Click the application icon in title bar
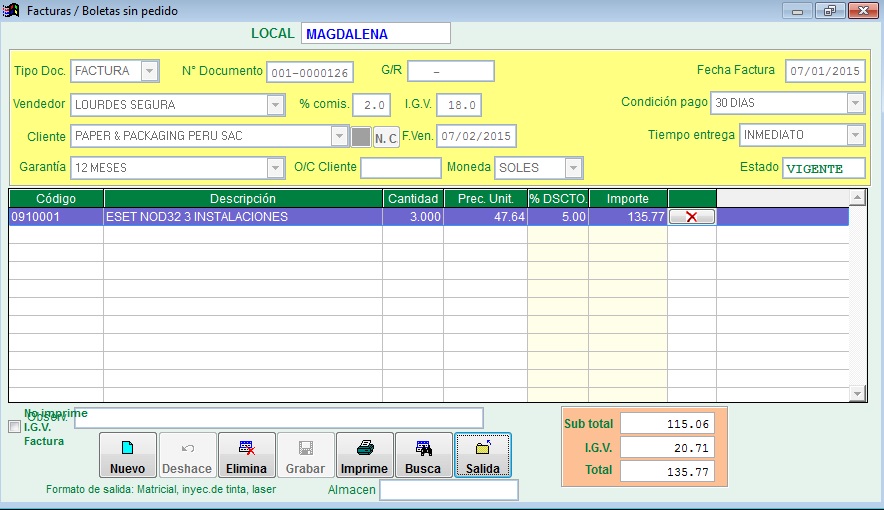The height and width of the screenshot is (510, 884). 11,11
